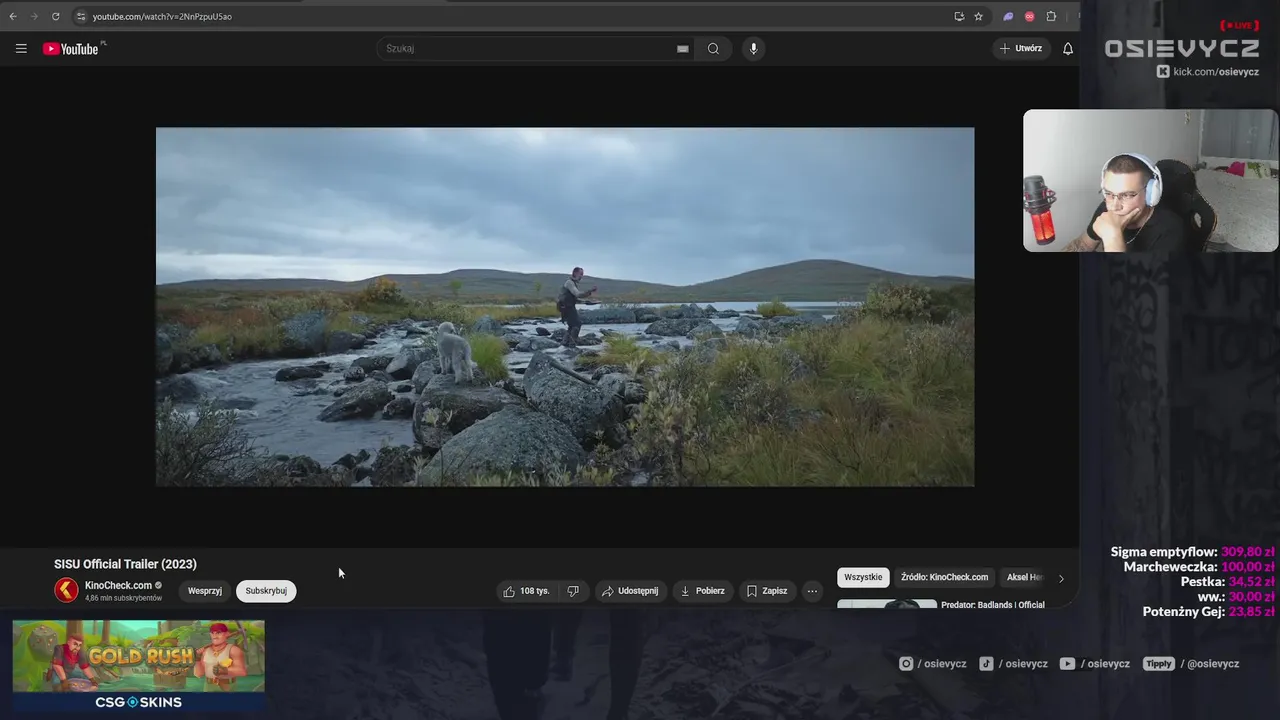Click the SISU Official Trailer (2023) title

click(125, 564)
